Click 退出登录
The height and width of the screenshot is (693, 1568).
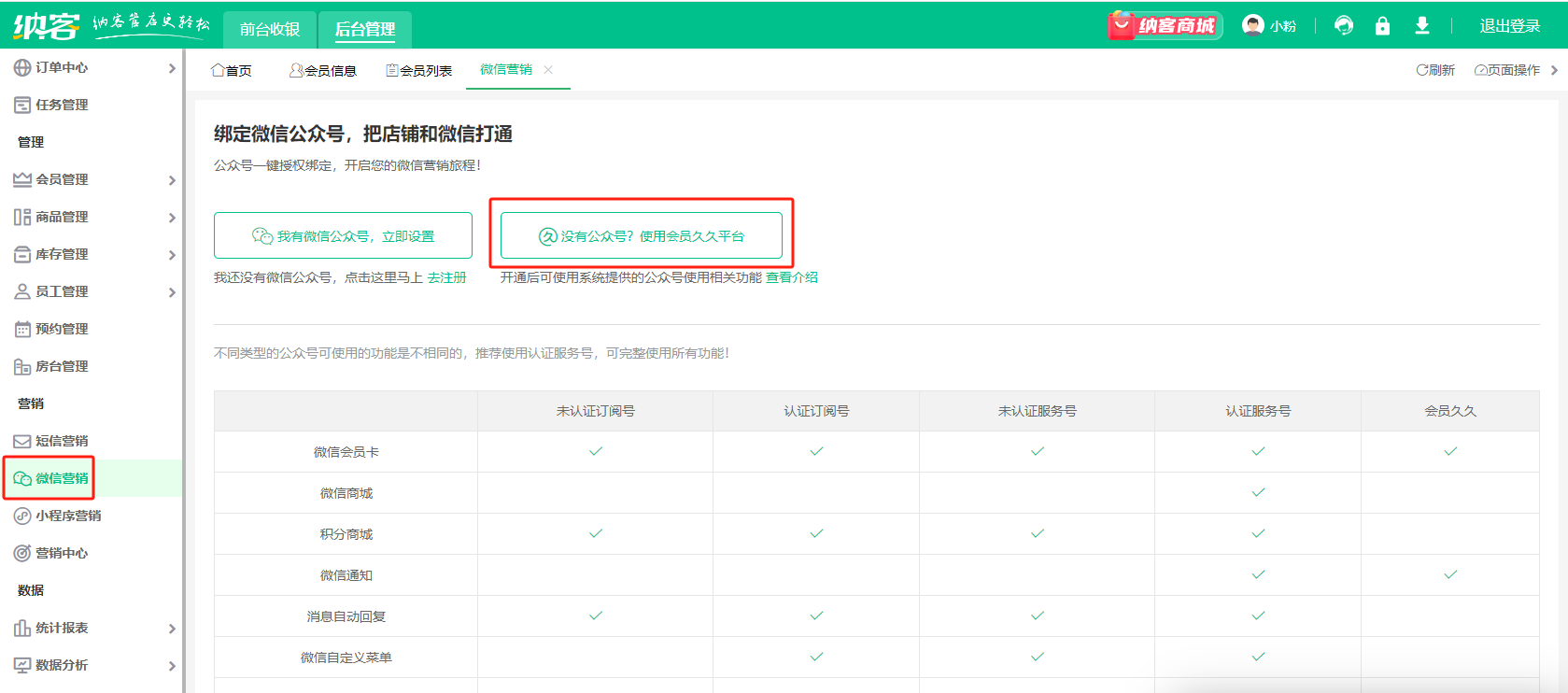[x=1510, y=26]
